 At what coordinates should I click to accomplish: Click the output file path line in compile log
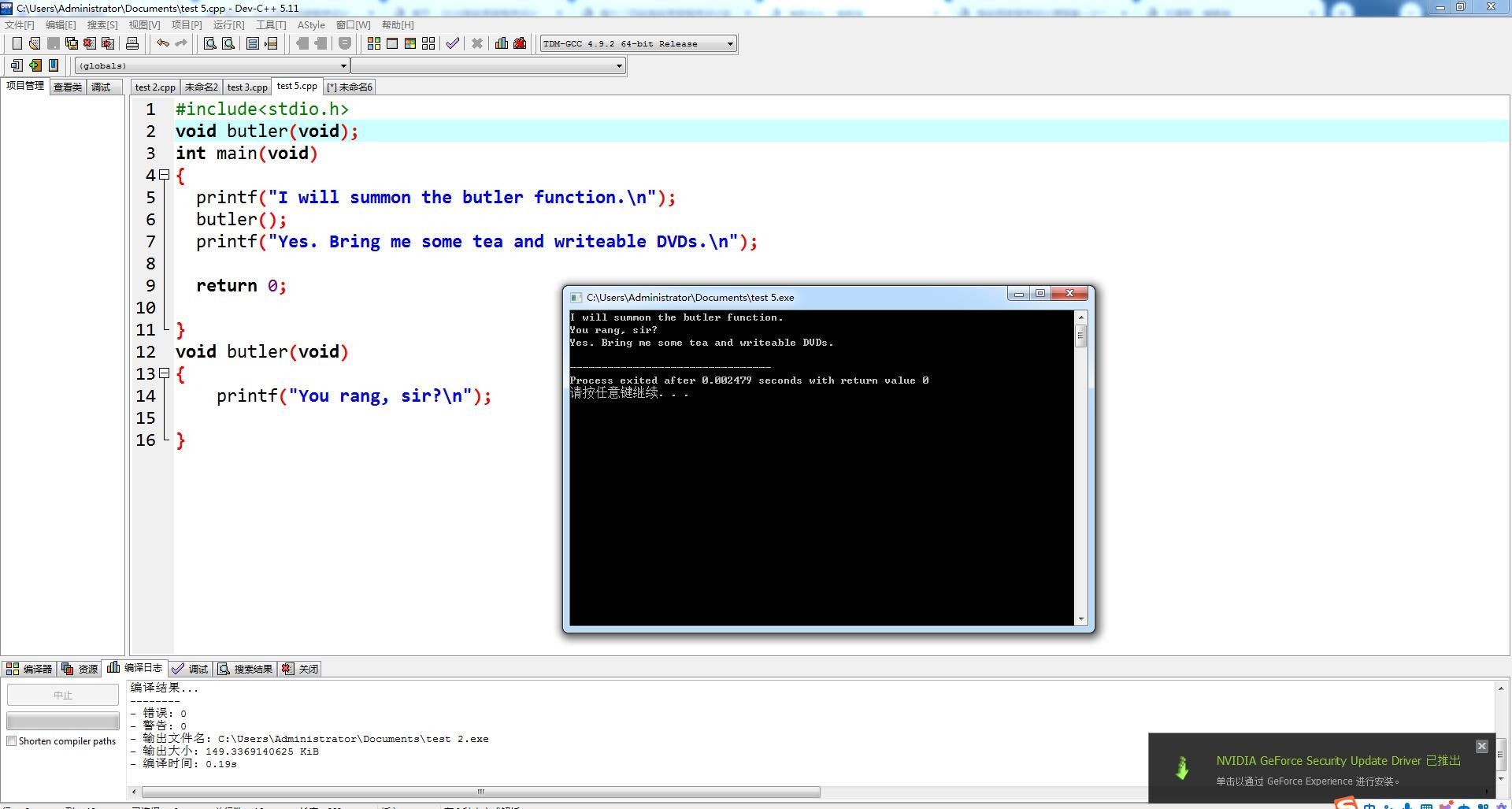coord(309,739)
